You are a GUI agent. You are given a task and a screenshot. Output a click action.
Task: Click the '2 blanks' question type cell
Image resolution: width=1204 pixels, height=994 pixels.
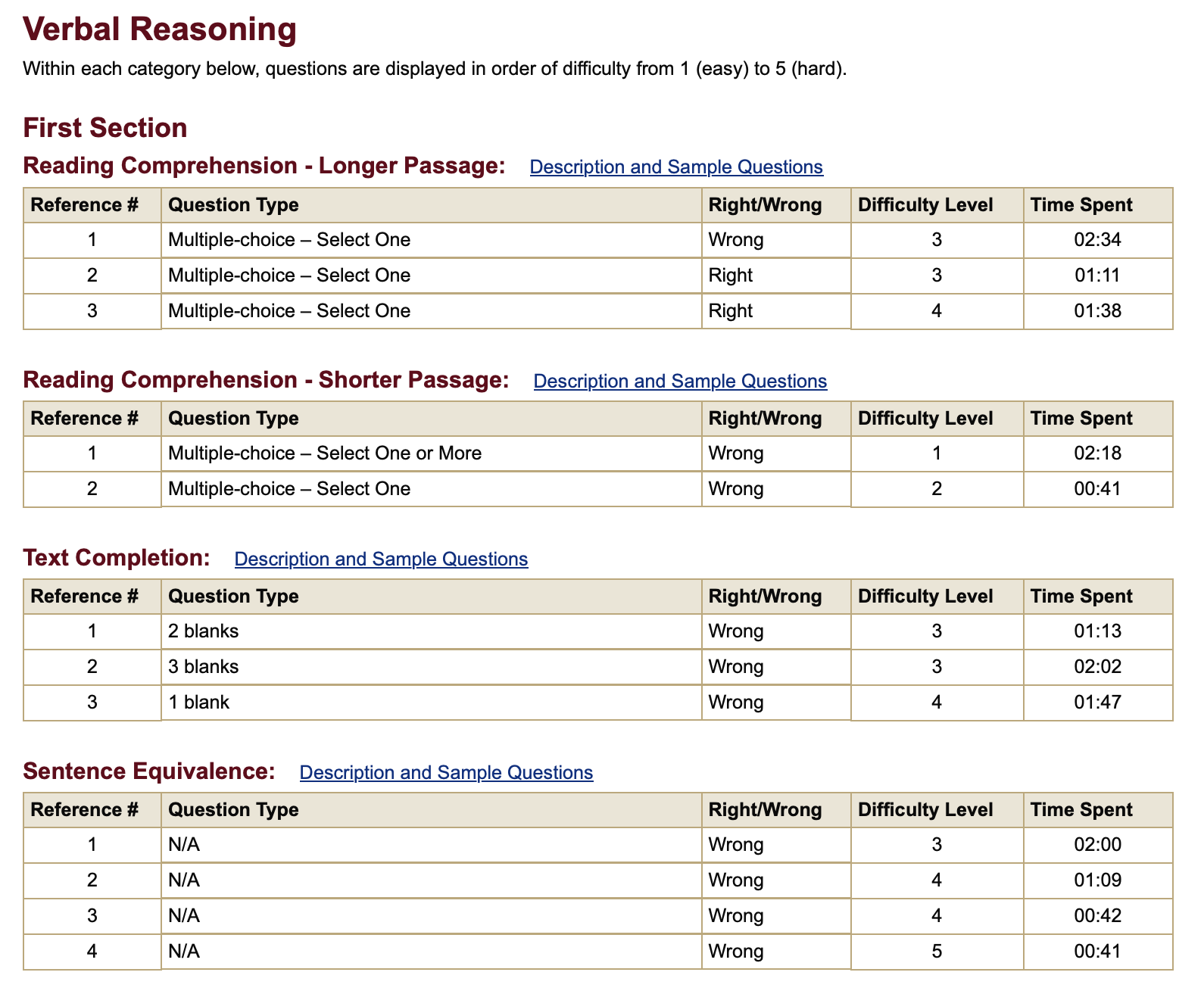click(x=204, y=631)
